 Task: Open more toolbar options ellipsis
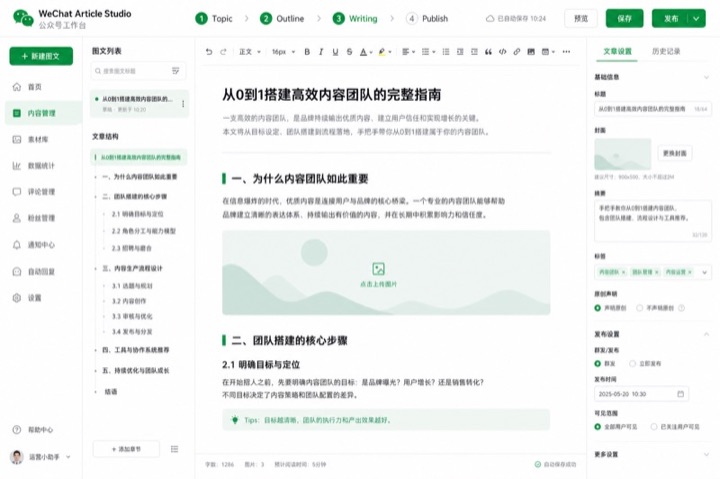click(x=566, y=52)
